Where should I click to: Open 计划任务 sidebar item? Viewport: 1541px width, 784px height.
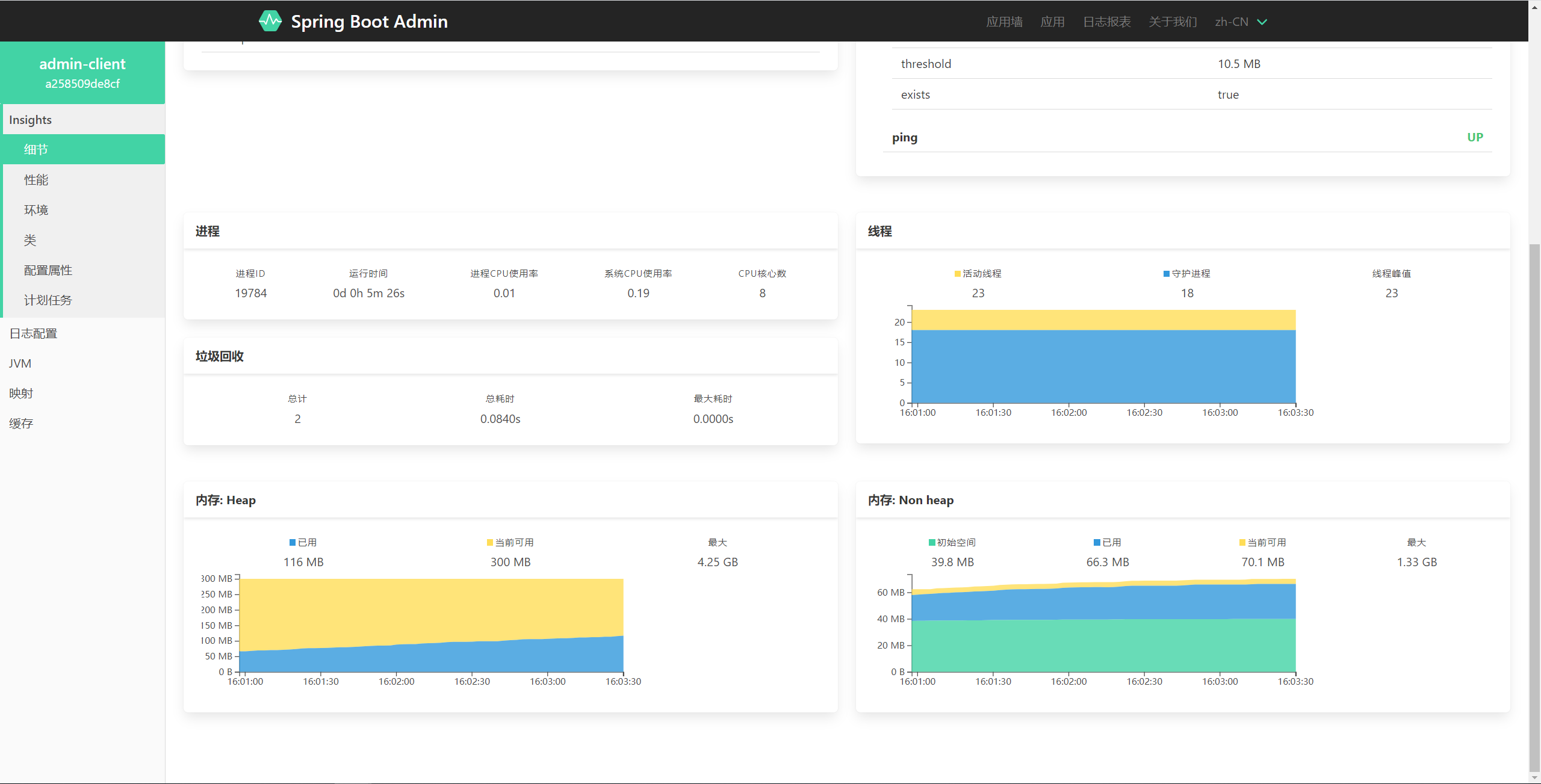pos(48,300)
